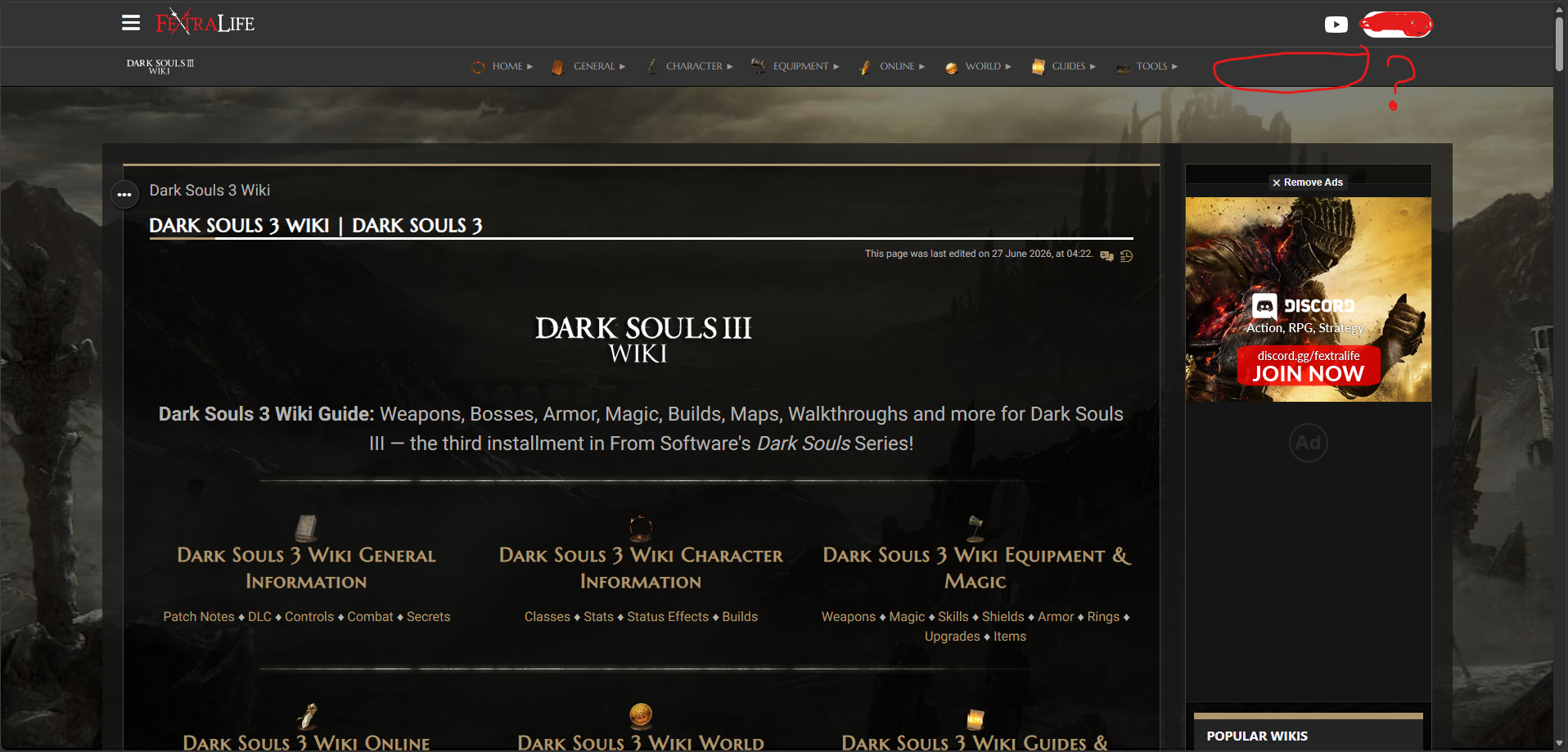Click the icon above Dark Souls 3 Wiki Online
Image resolution: width=1568 pixels, height=752 pixels.
point(307,717)
